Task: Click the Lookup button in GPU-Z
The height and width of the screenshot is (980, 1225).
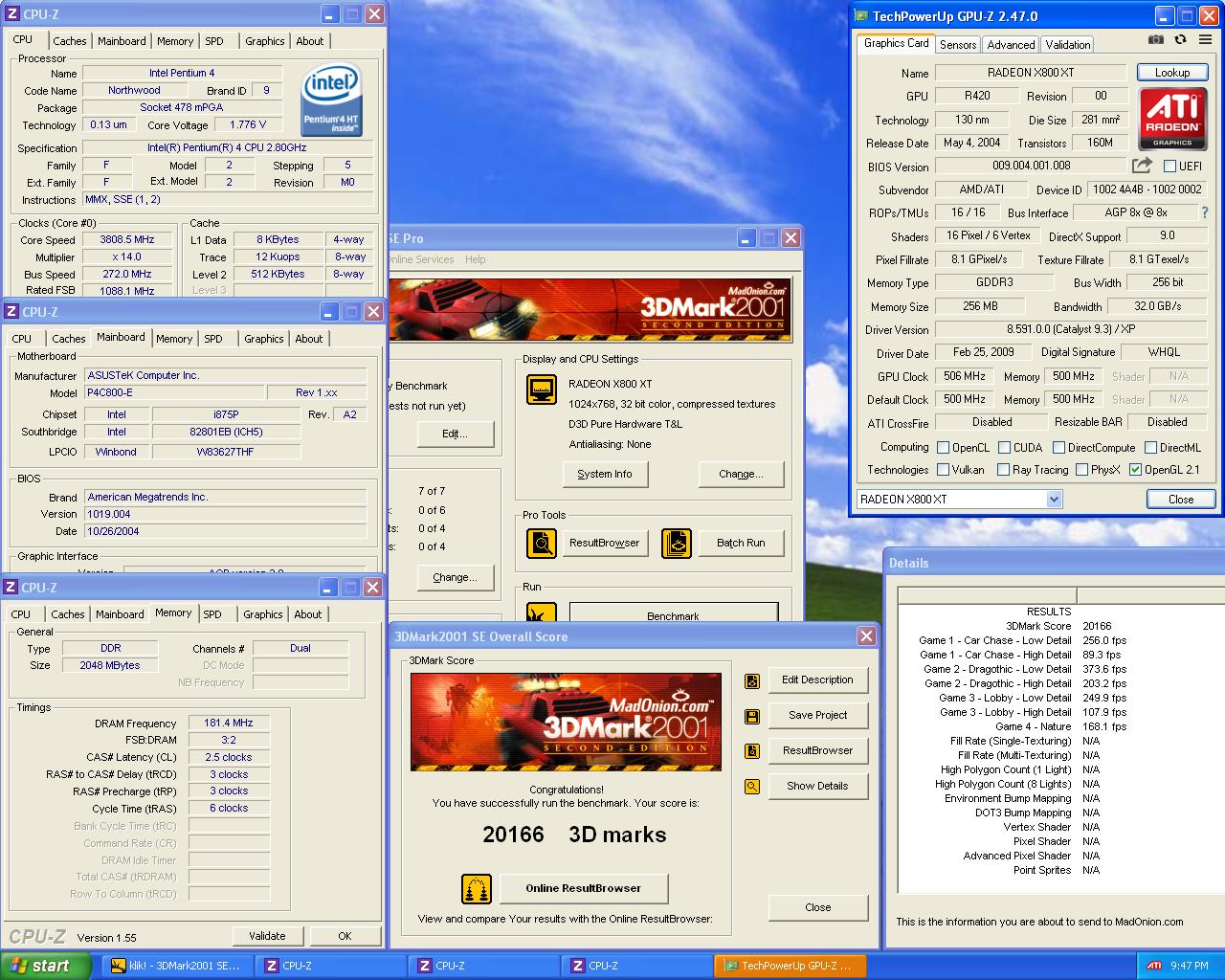Action: click(1171, 73)
